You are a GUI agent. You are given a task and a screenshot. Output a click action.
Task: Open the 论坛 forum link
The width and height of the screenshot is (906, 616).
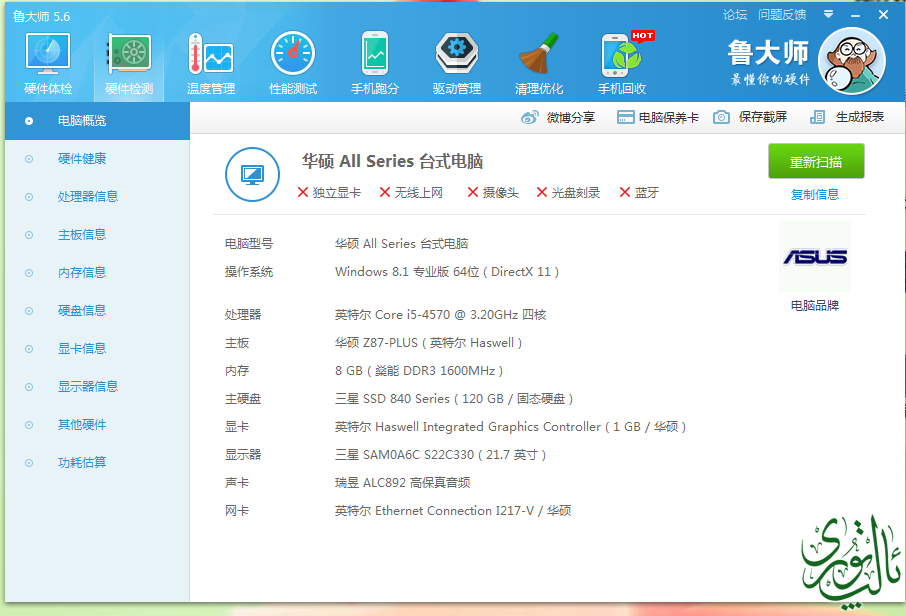[x=735, y=14]
